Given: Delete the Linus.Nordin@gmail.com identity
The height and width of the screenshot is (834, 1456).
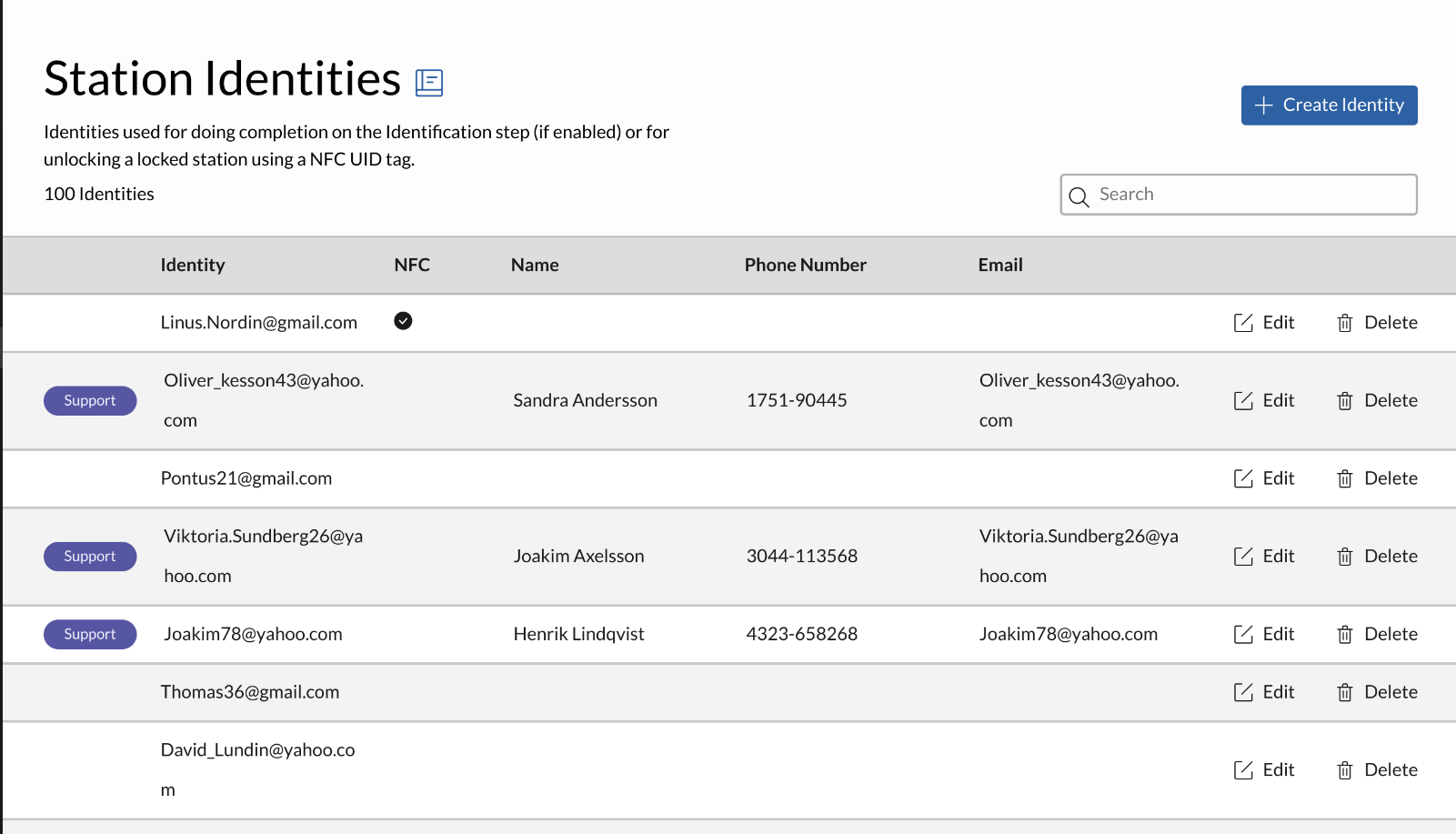Looking at the screenshot, I should coord(1377,323).
